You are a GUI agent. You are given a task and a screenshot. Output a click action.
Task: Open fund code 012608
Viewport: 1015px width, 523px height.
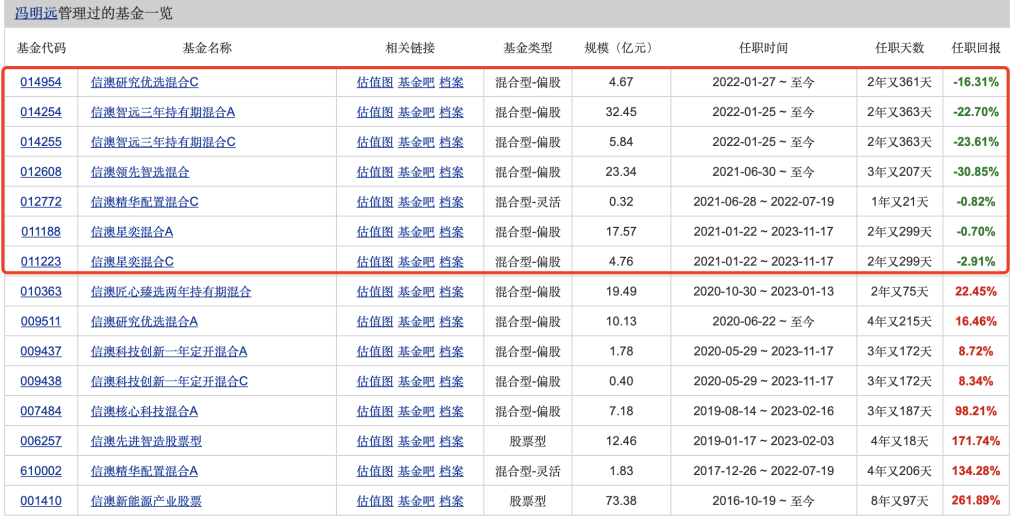tap(41, 172)
